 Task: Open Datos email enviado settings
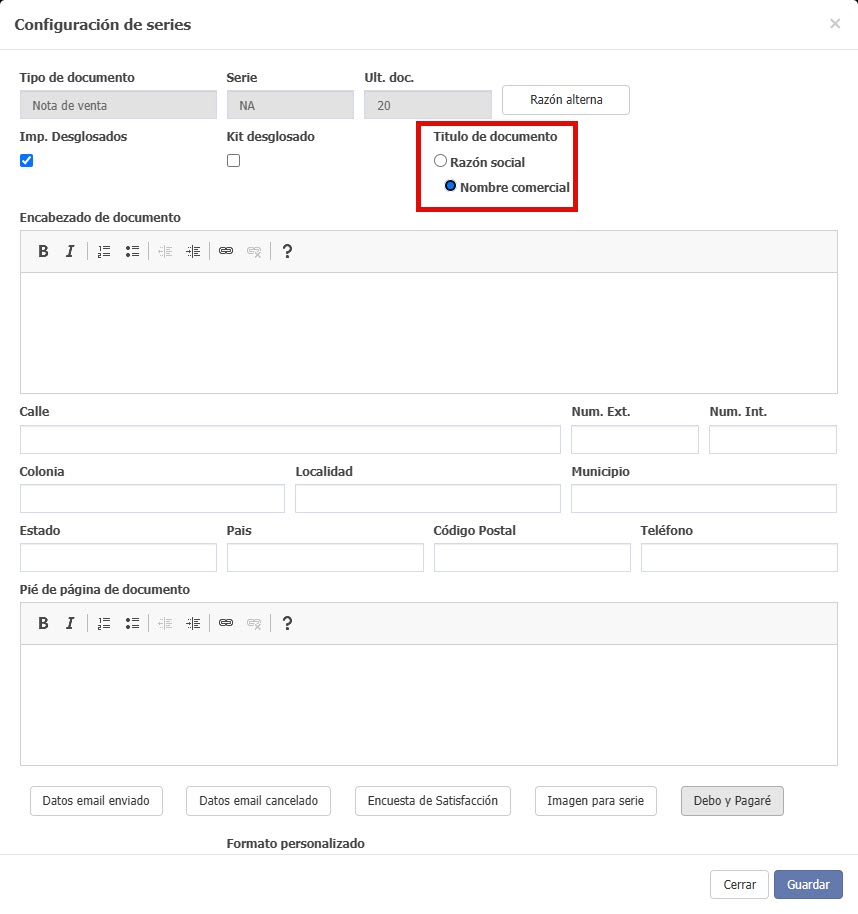[96, 801]
